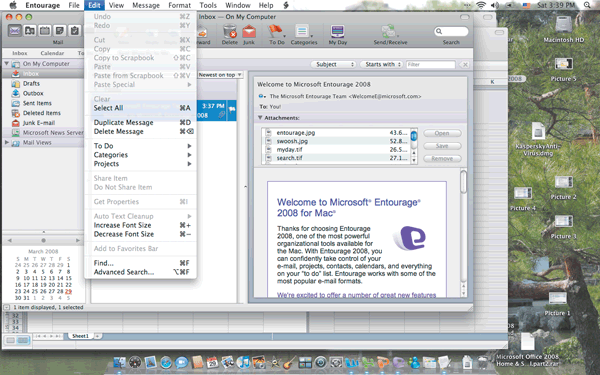This screenshot has width=600, height=375.
Task: Open the Starts with popup menu
Action: 382,64
